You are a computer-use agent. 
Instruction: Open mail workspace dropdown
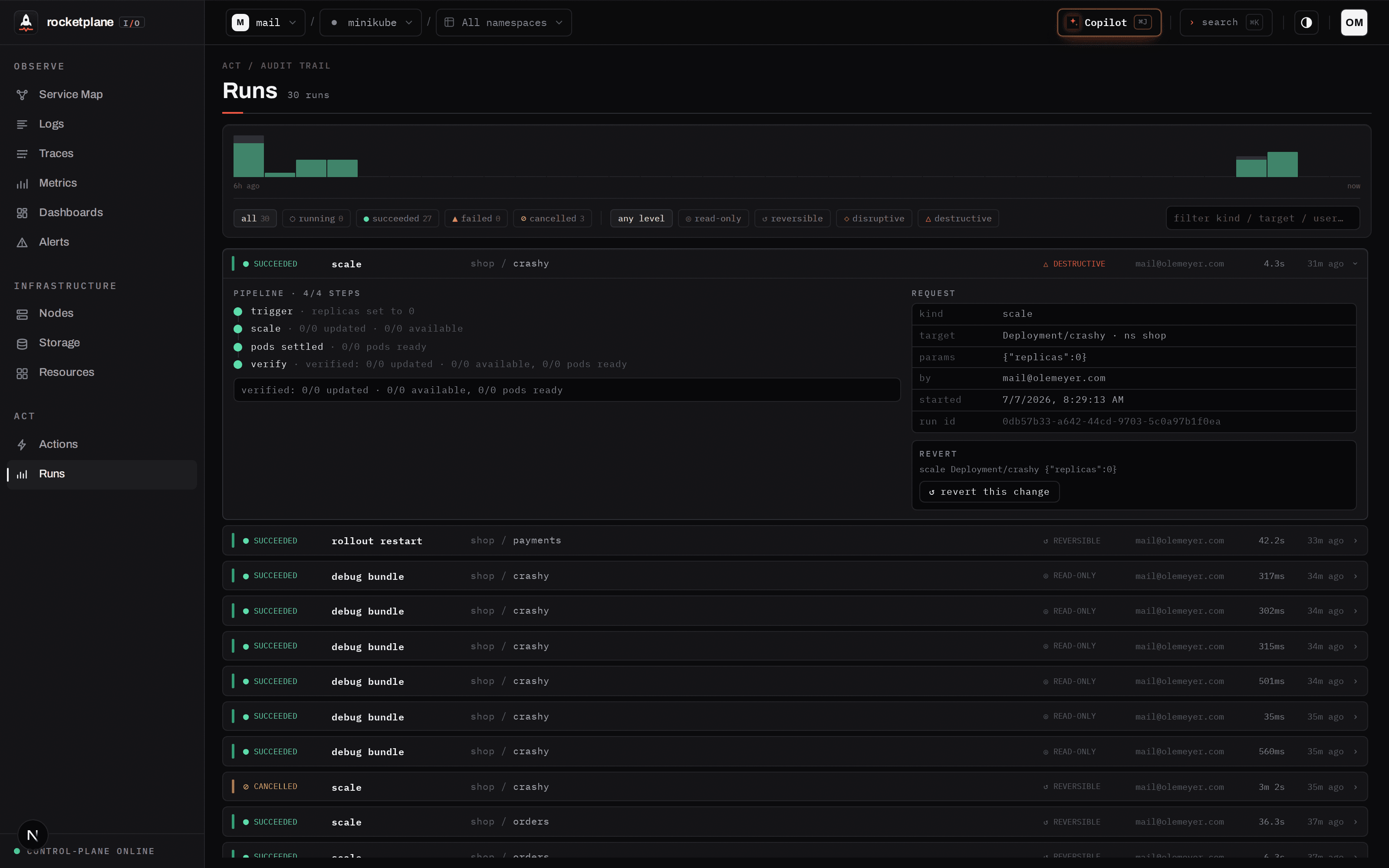tap(265, 23)
